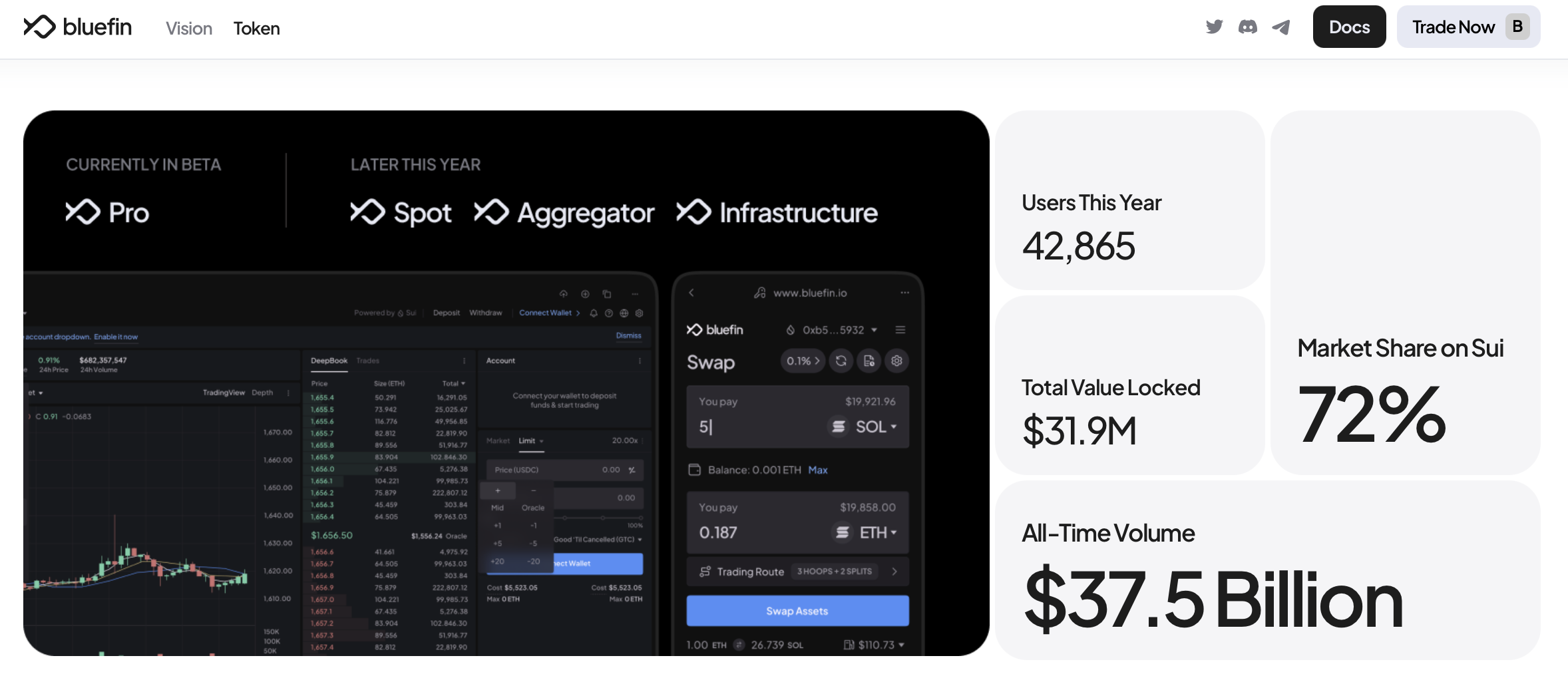Open the Limit order type dropdown arrow
This screenshot has width=1568, height=684.
(542, 441)
